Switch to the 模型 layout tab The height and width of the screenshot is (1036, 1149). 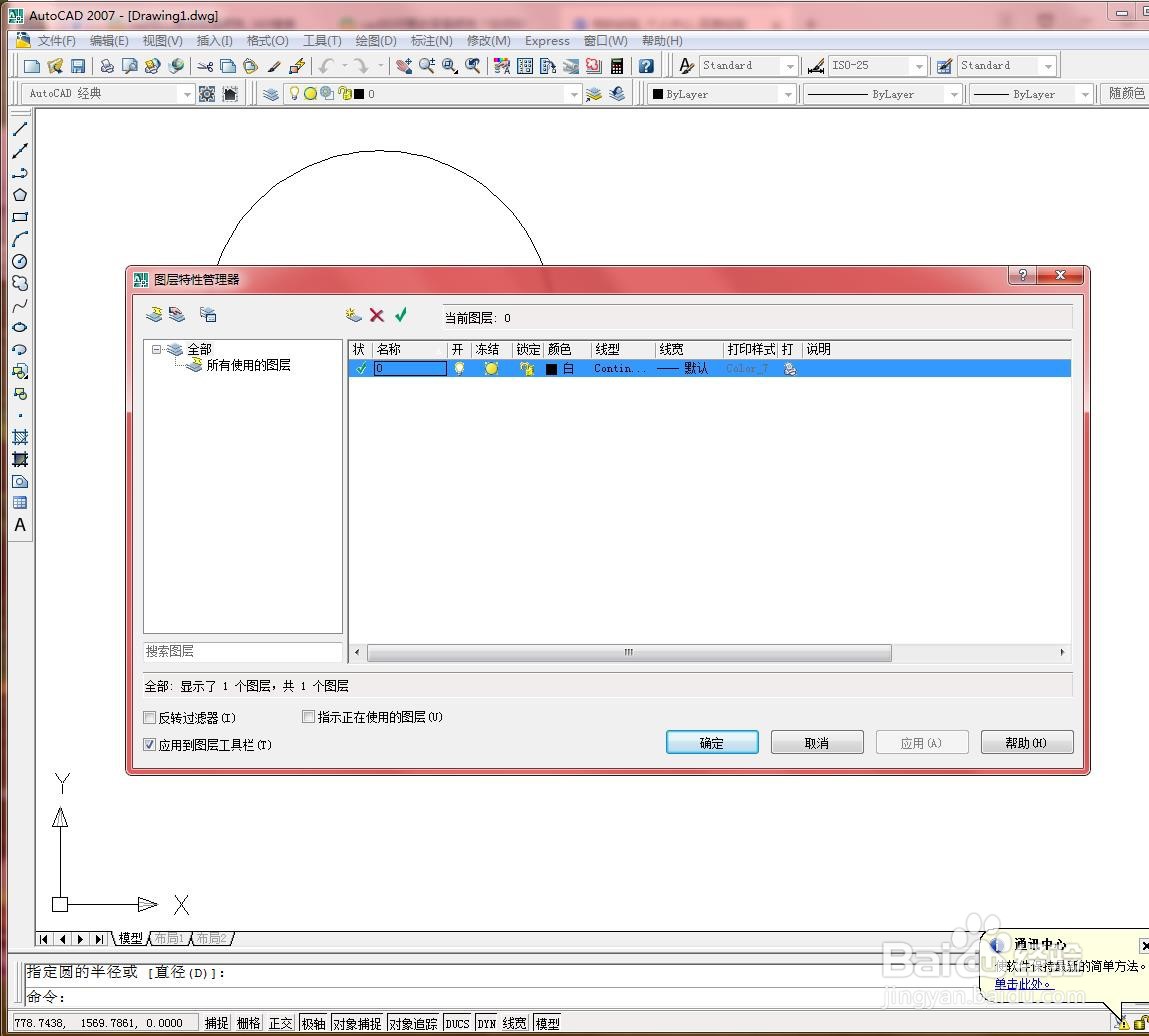click(130, 938)
